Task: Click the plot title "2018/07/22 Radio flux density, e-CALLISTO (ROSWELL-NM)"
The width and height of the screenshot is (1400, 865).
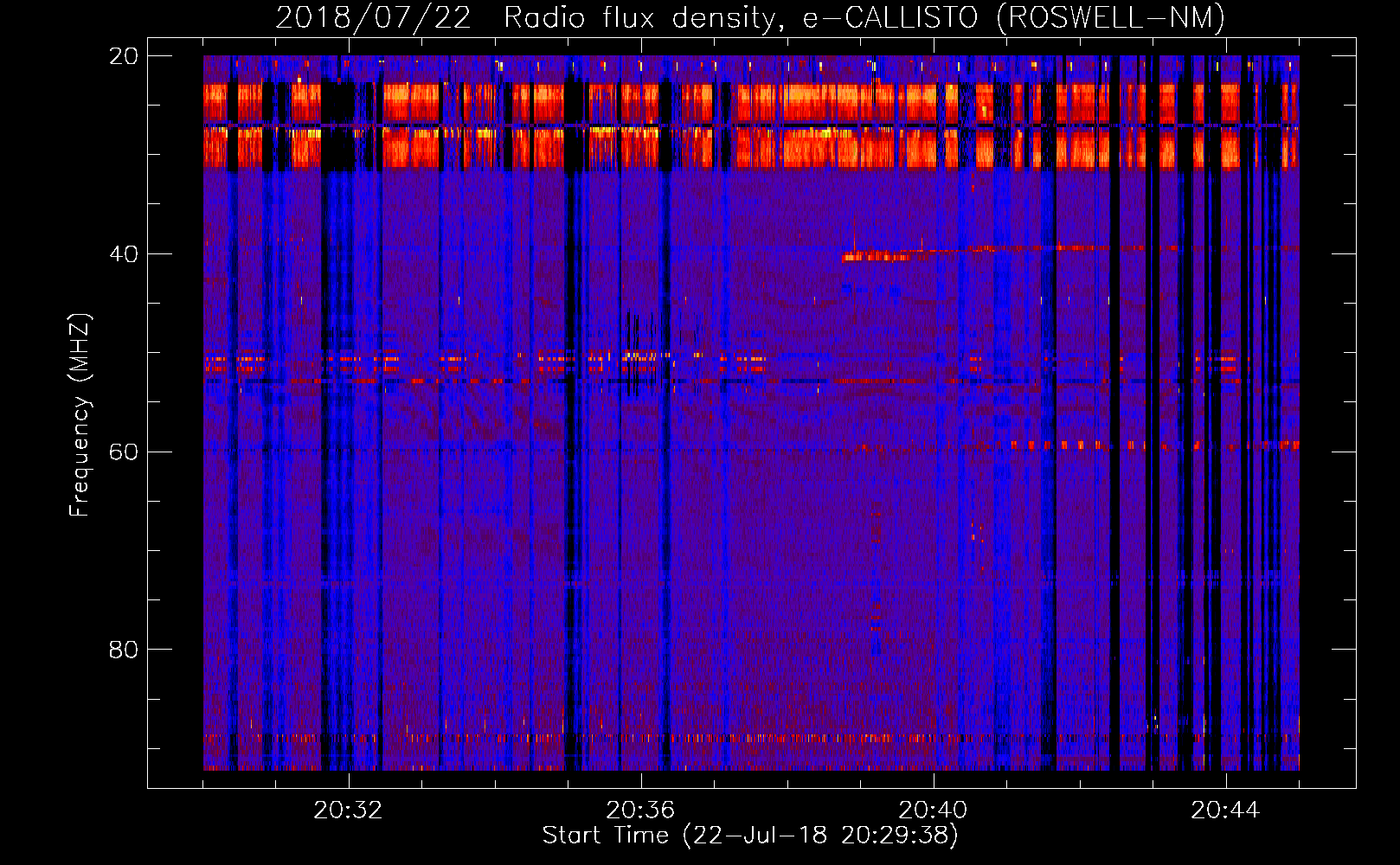Action: (x=750, y=17)
